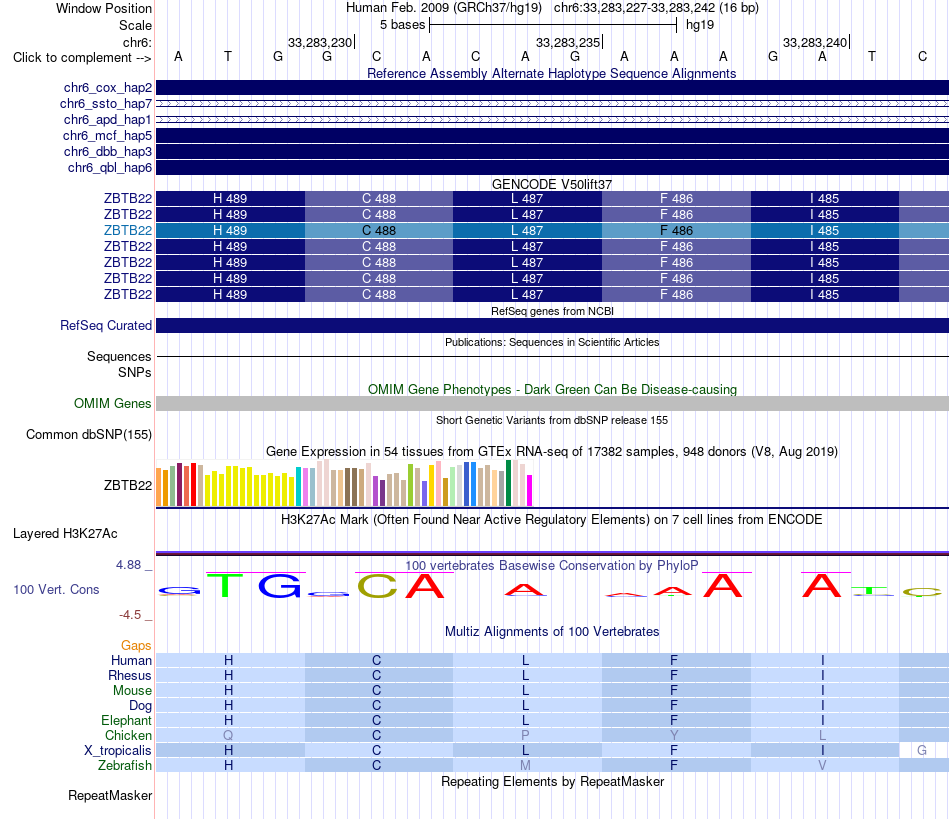This screenshot has width=950, height=819.
Task: Click I 485 codon in highlighted ZBTB22 row
Action: coord(825,231)
